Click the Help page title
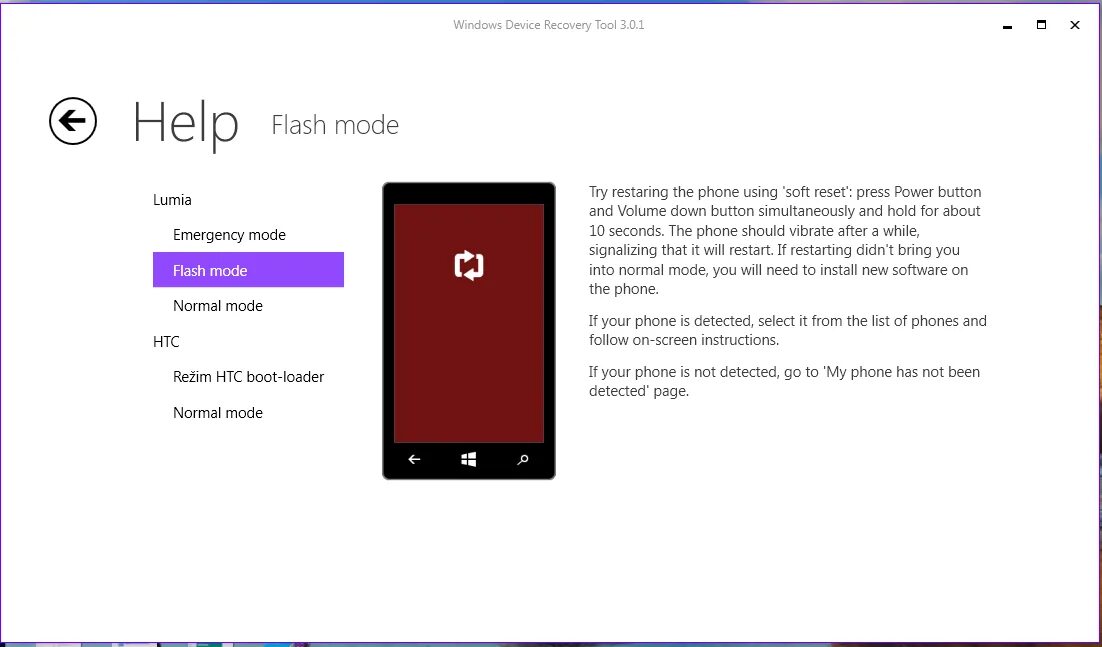The height and width of the screenshot is (647, 1102). point(186,124)
